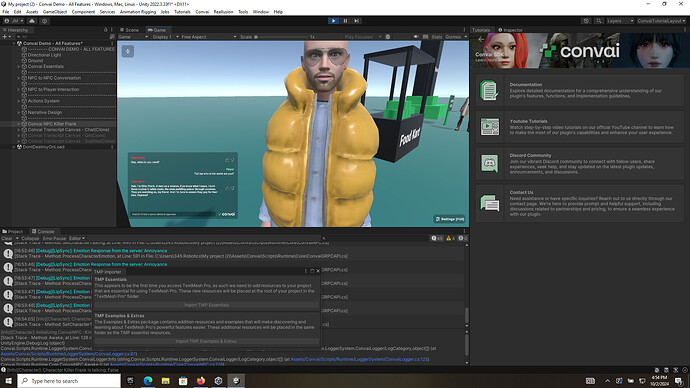Toggle Console Error Pause
This screenshot has width=690, height=388.
coord(54,238)
